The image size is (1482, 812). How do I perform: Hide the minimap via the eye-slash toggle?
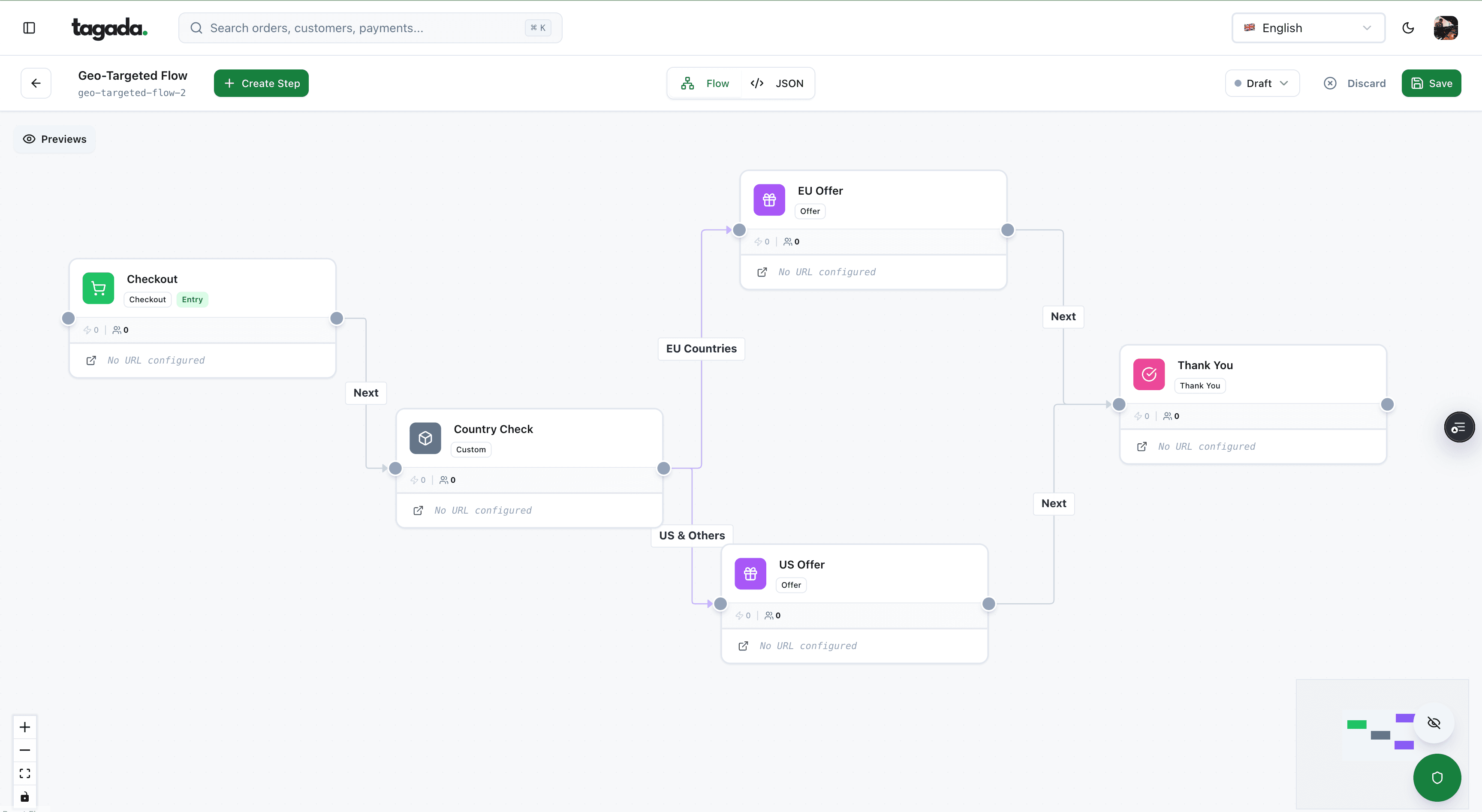pyautogui.click(x=1434, y=723)
